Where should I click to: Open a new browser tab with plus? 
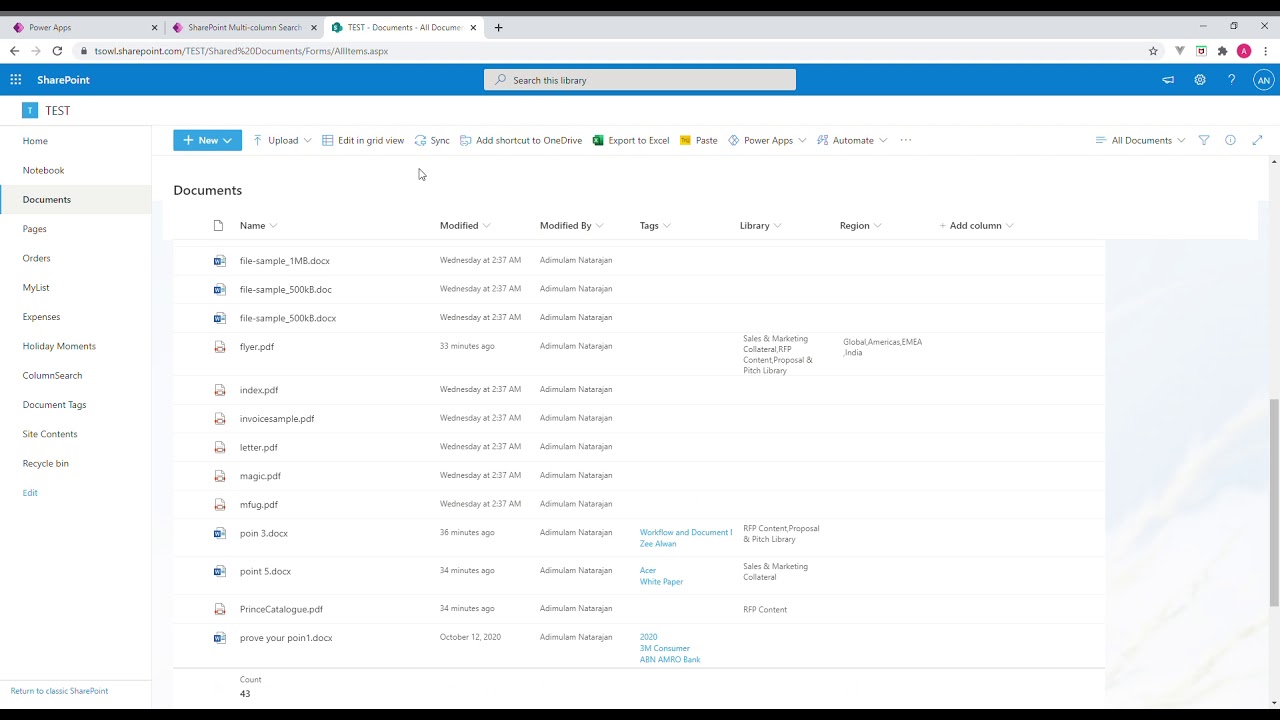[x=499, y=28]
